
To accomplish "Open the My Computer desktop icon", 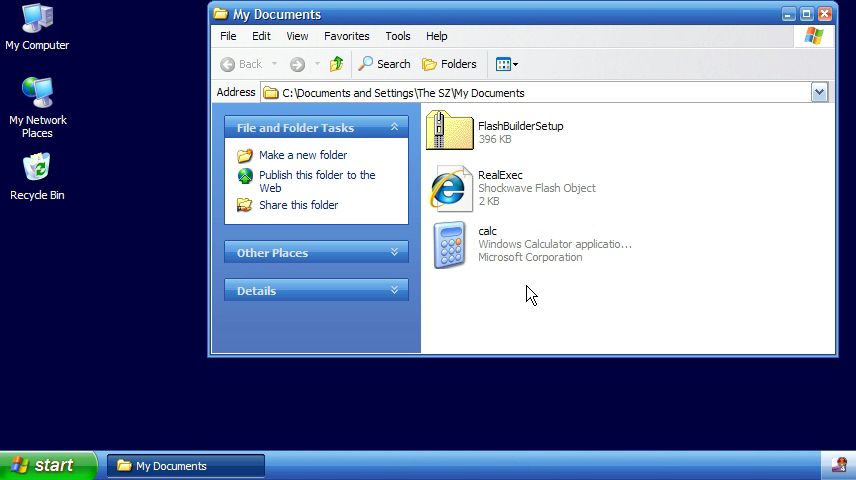I will pos(37,20).
